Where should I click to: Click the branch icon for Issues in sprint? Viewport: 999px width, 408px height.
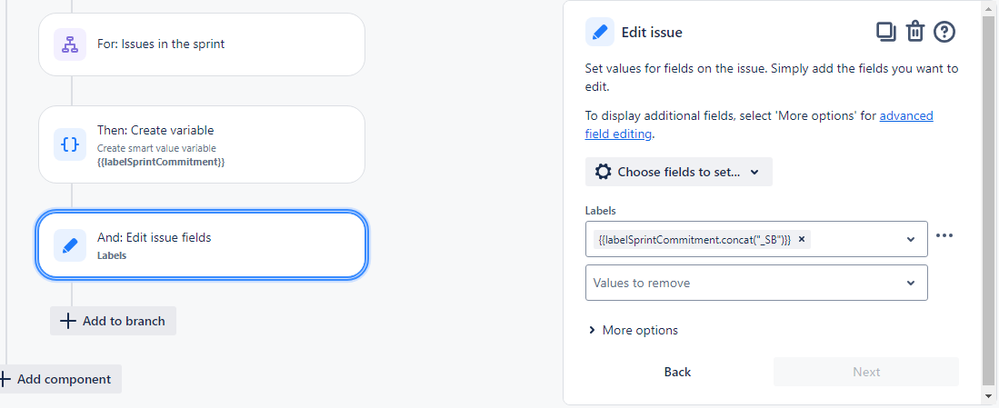(x=70, y=45)
